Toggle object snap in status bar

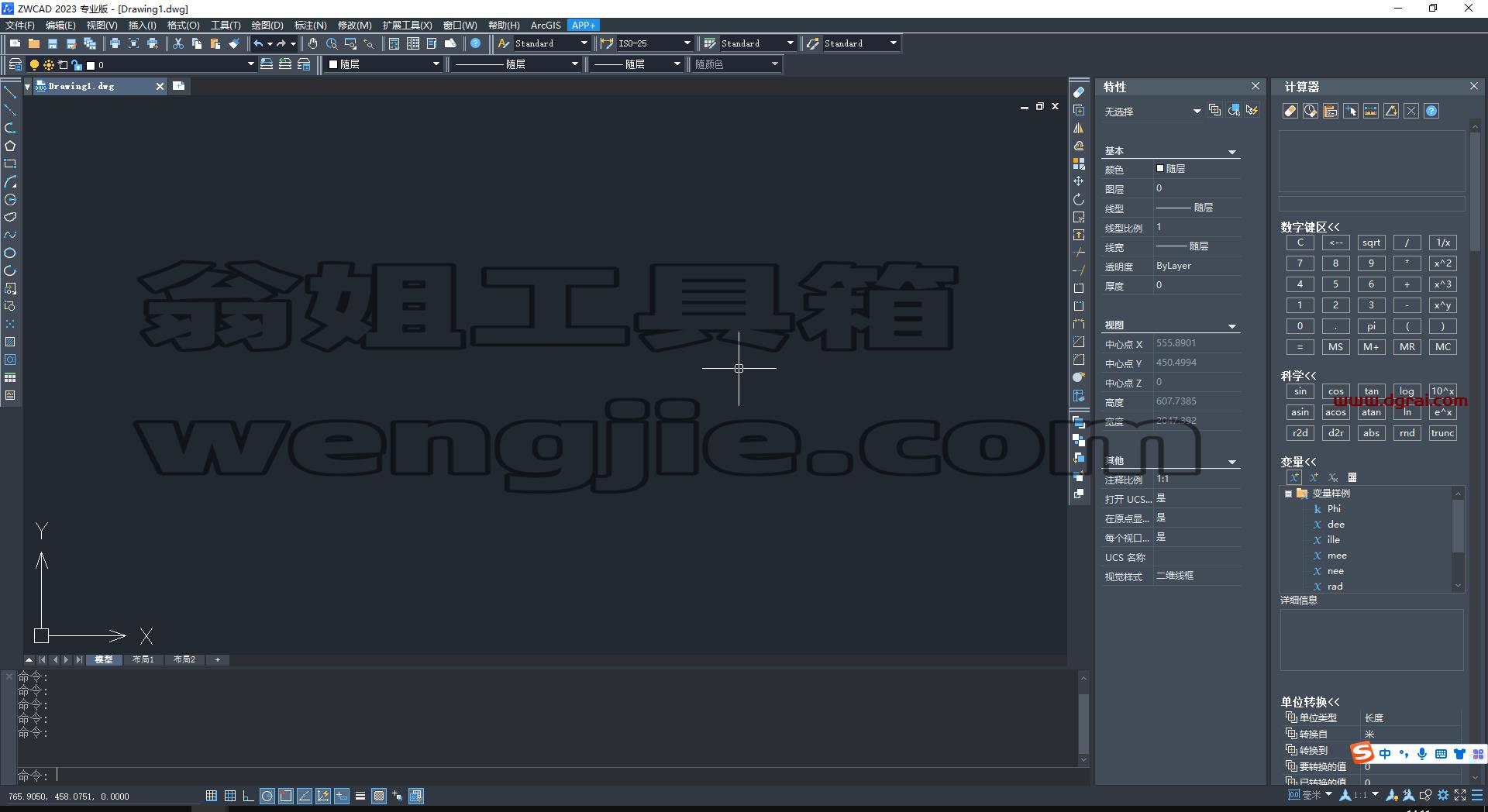[286, 796]
